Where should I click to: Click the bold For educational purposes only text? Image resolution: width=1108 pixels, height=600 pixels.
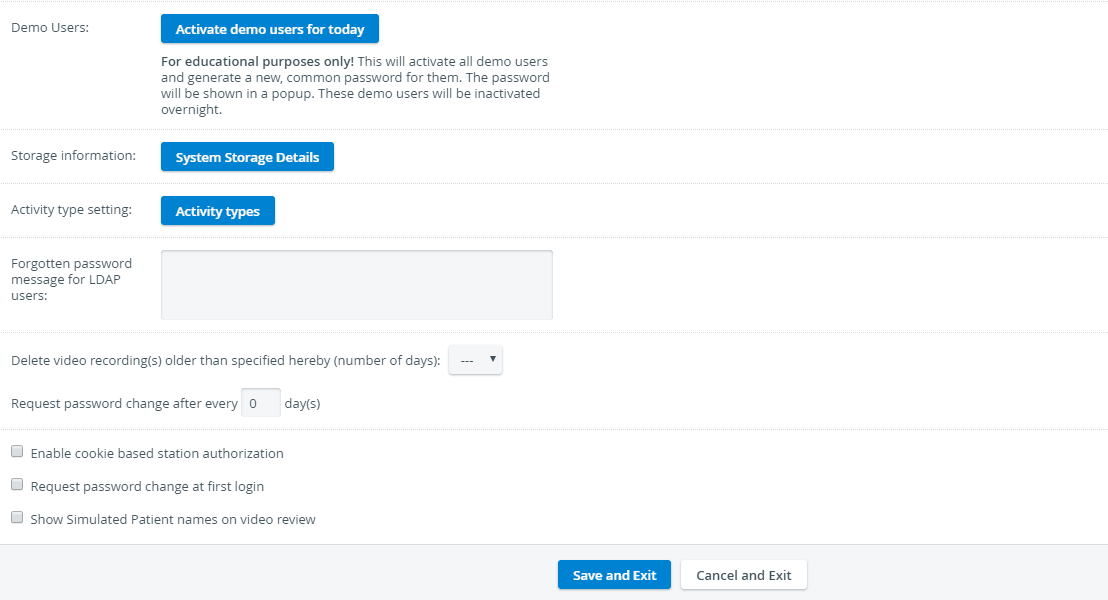coord(257,61)
